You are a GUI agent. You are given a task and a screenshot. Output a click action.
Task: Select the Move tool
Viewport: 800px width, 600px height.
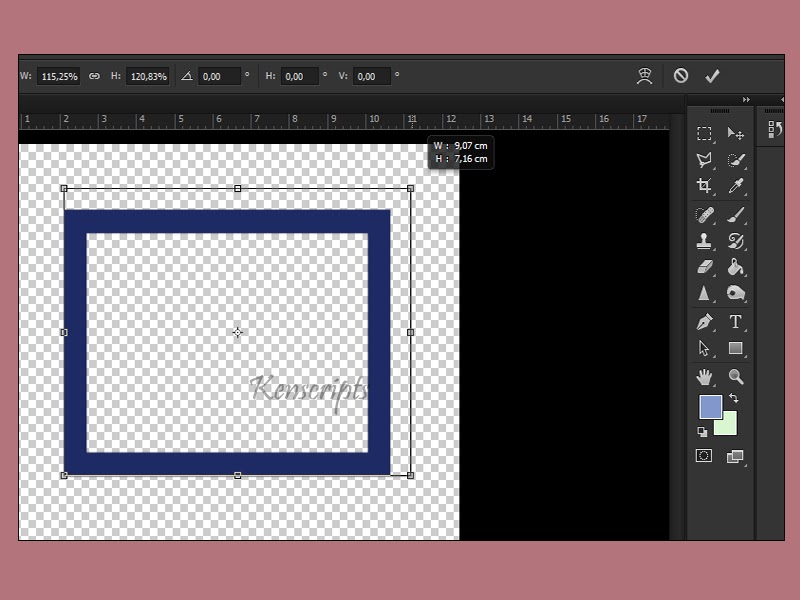[x=734, y=132]
